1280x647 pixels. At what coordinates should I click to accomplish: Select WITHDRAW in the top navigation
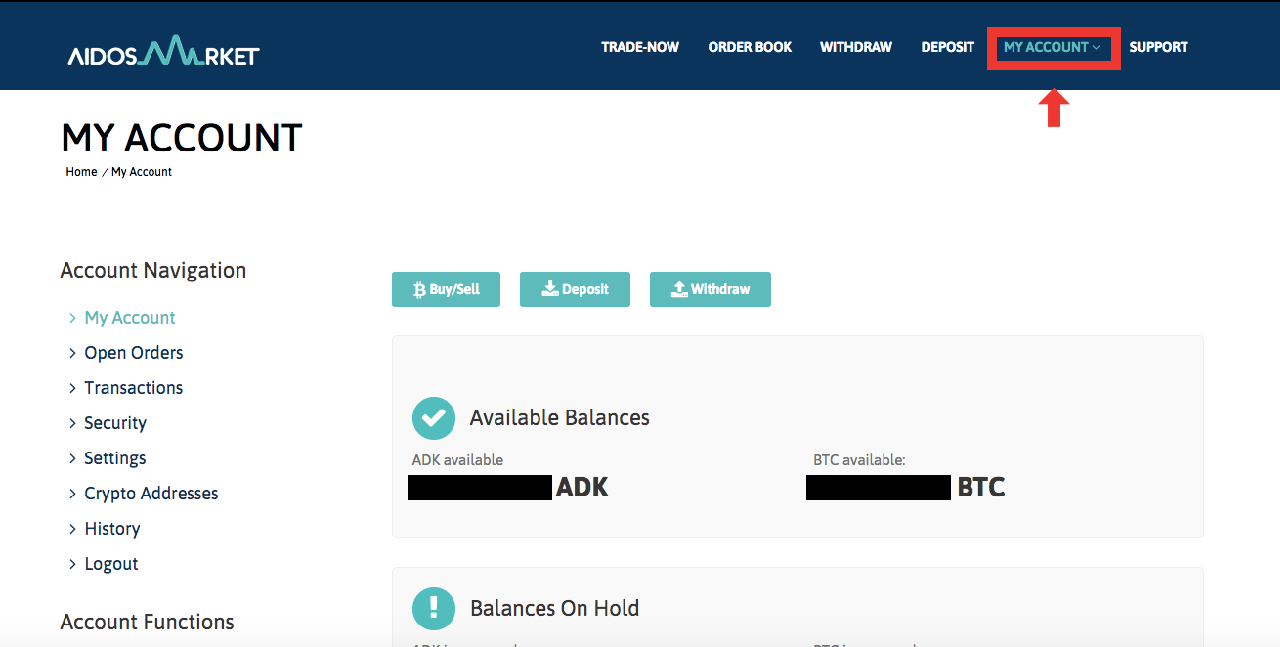[x=856, y=47]
